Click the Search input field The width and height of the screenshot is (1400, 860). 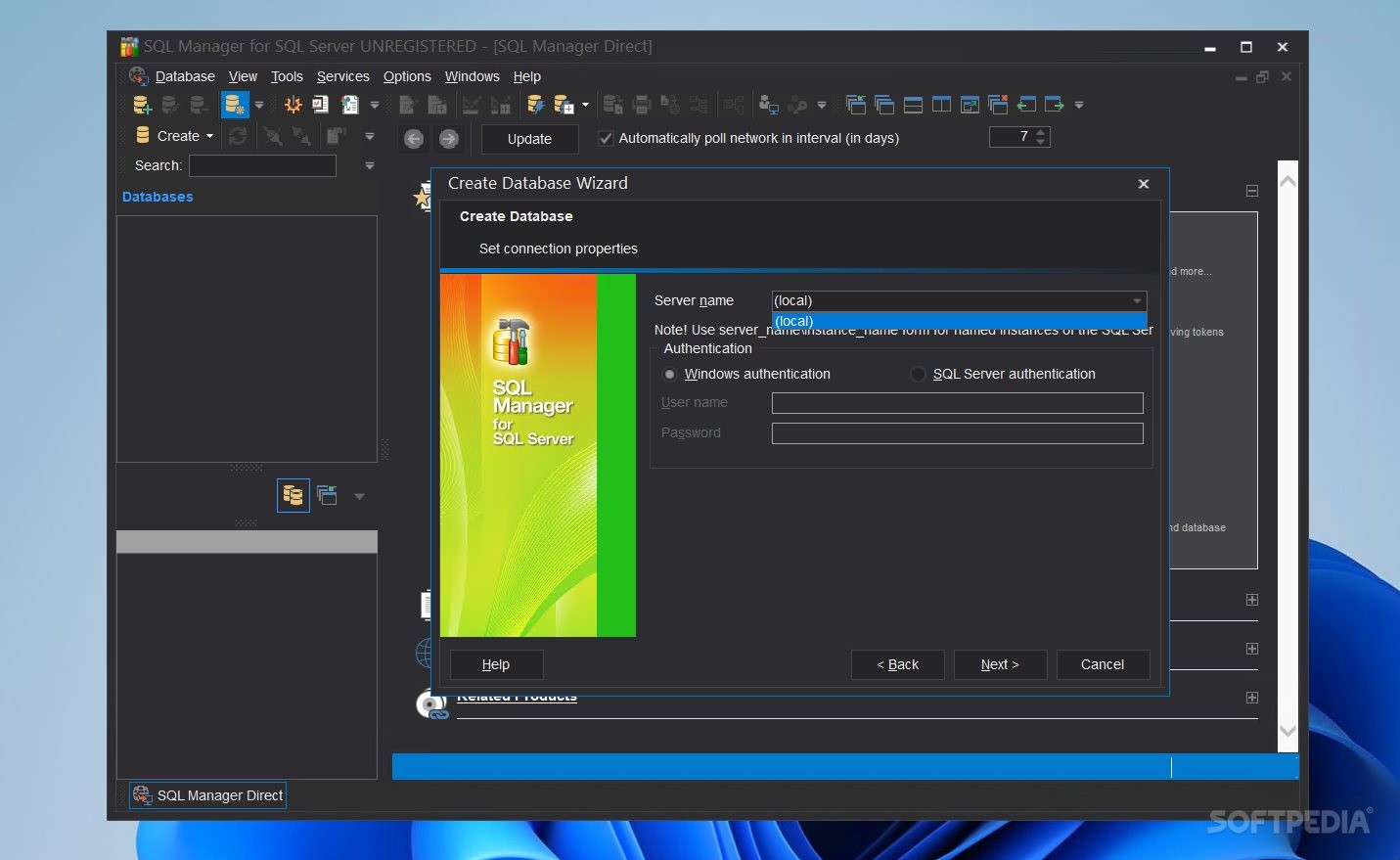(x=262, y=166)
